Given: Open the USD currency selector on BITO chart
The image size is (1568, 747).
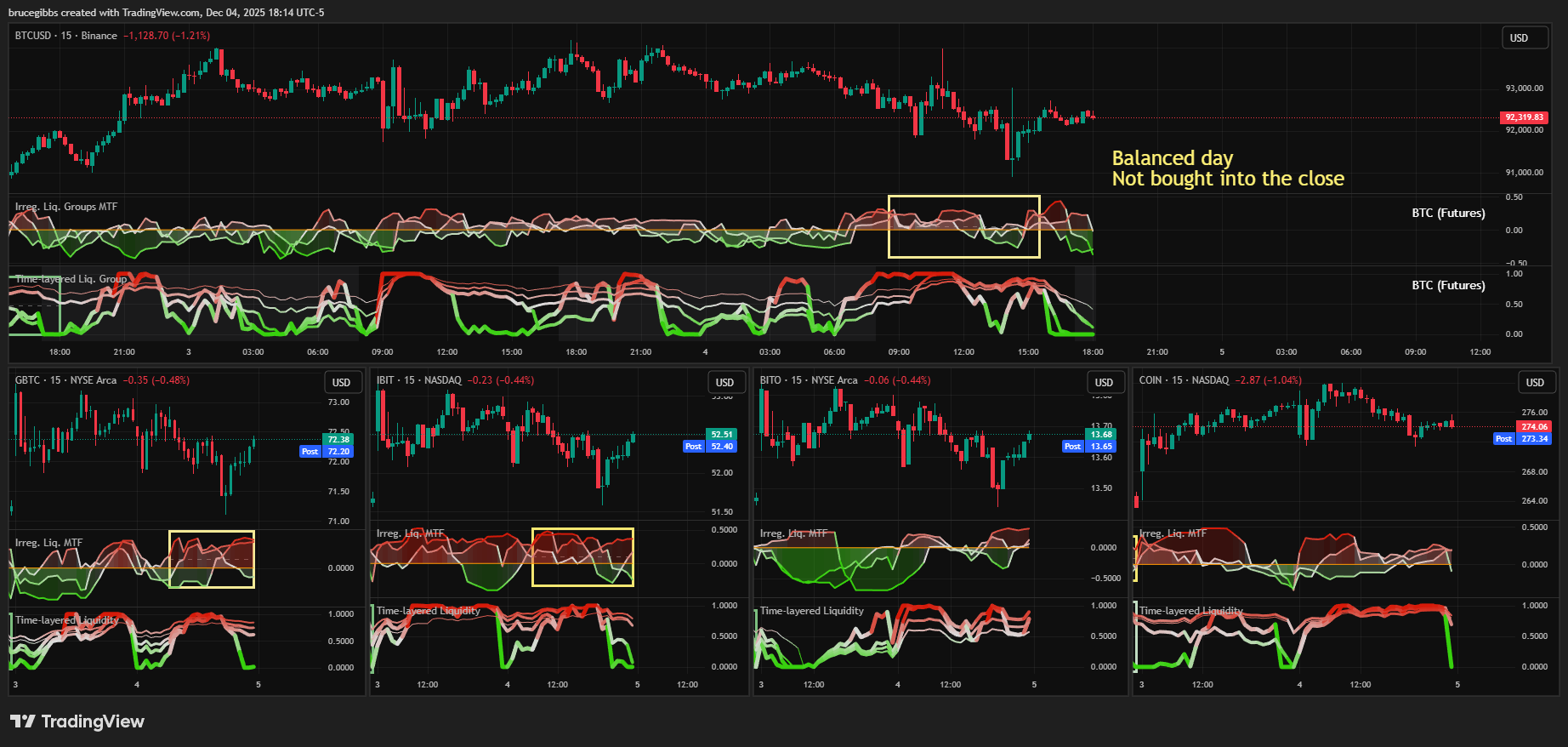Looking at the screenshot, I should coord(1104,383).
